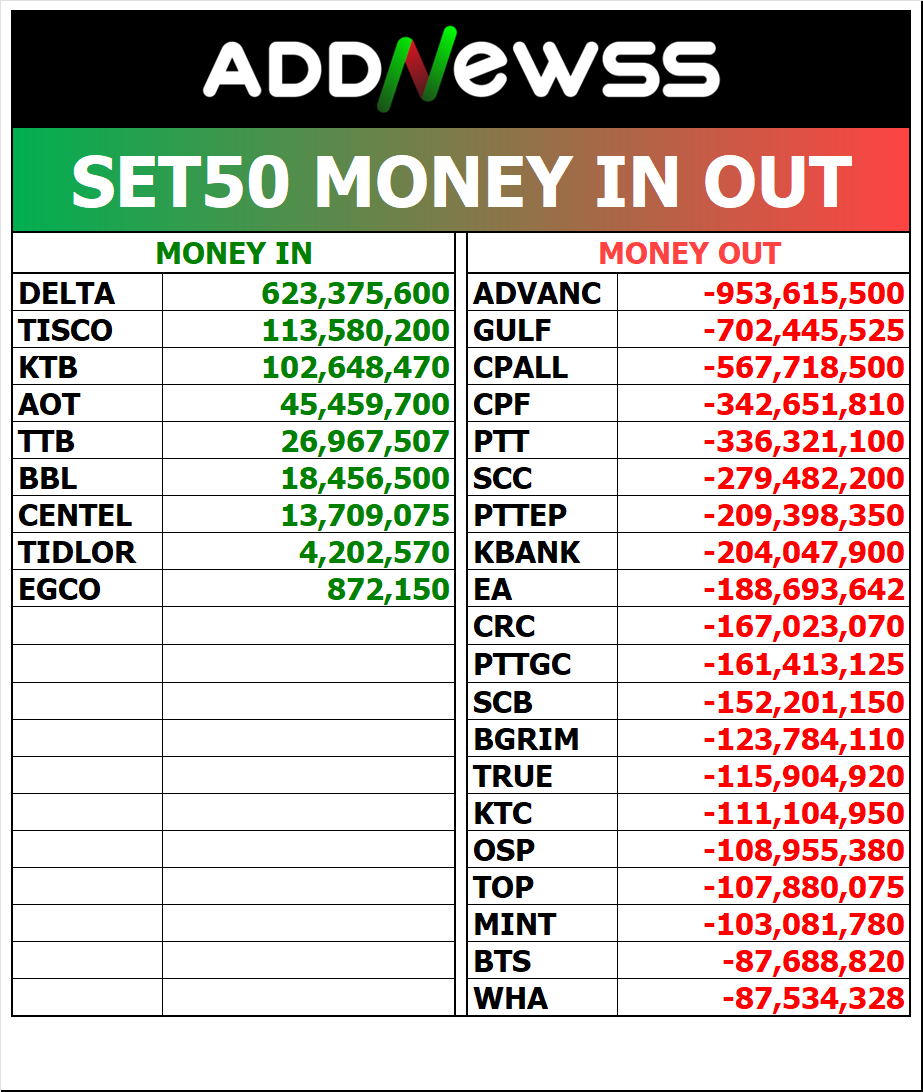Click the KTB money-in value 102,648,470

point(355,367)
